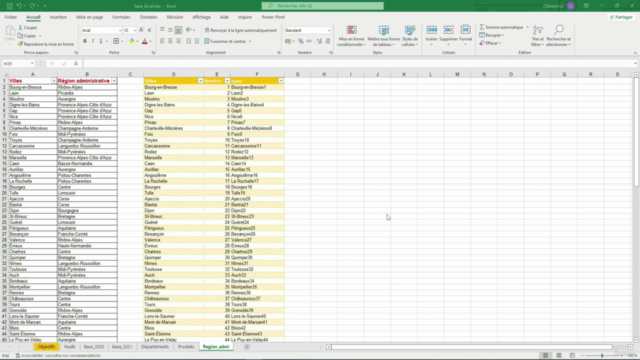
Task: Align text right in the cell
Action: click(x=178, y=41)
